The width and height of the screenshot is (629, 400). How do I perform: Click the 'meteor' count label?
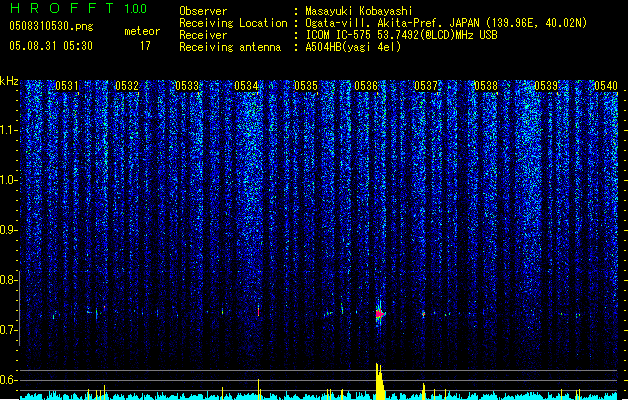coord(142,31)
